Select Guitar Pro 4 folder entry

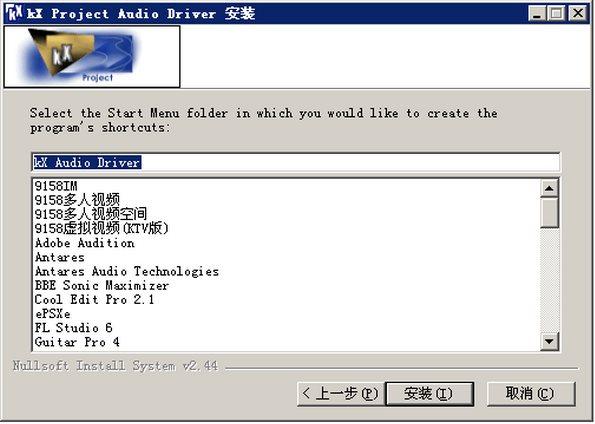click(x=77, y=342)
